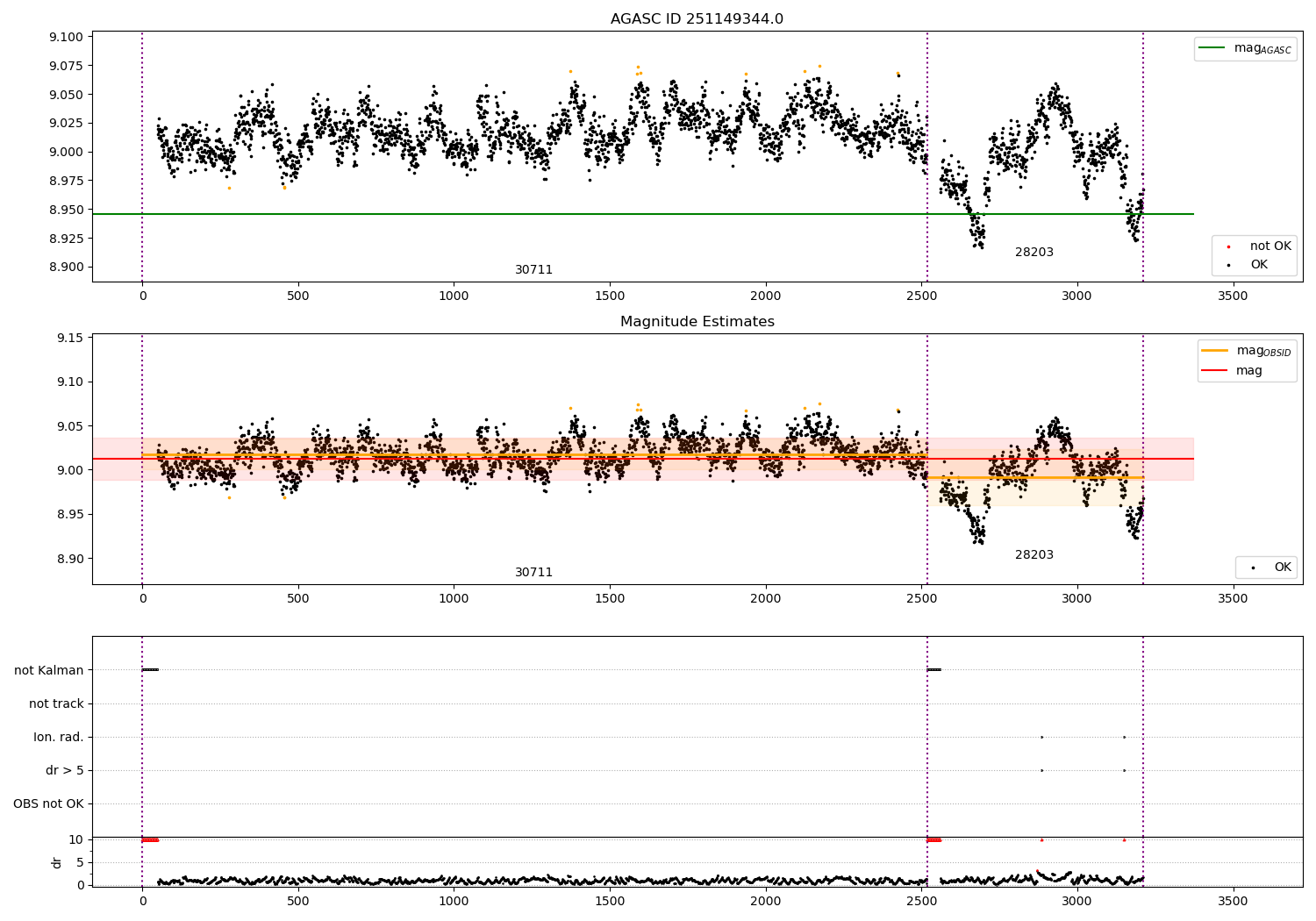
Task: Click the 'not OK' legend entry in top plot
Action: [x=1270, y=246]
